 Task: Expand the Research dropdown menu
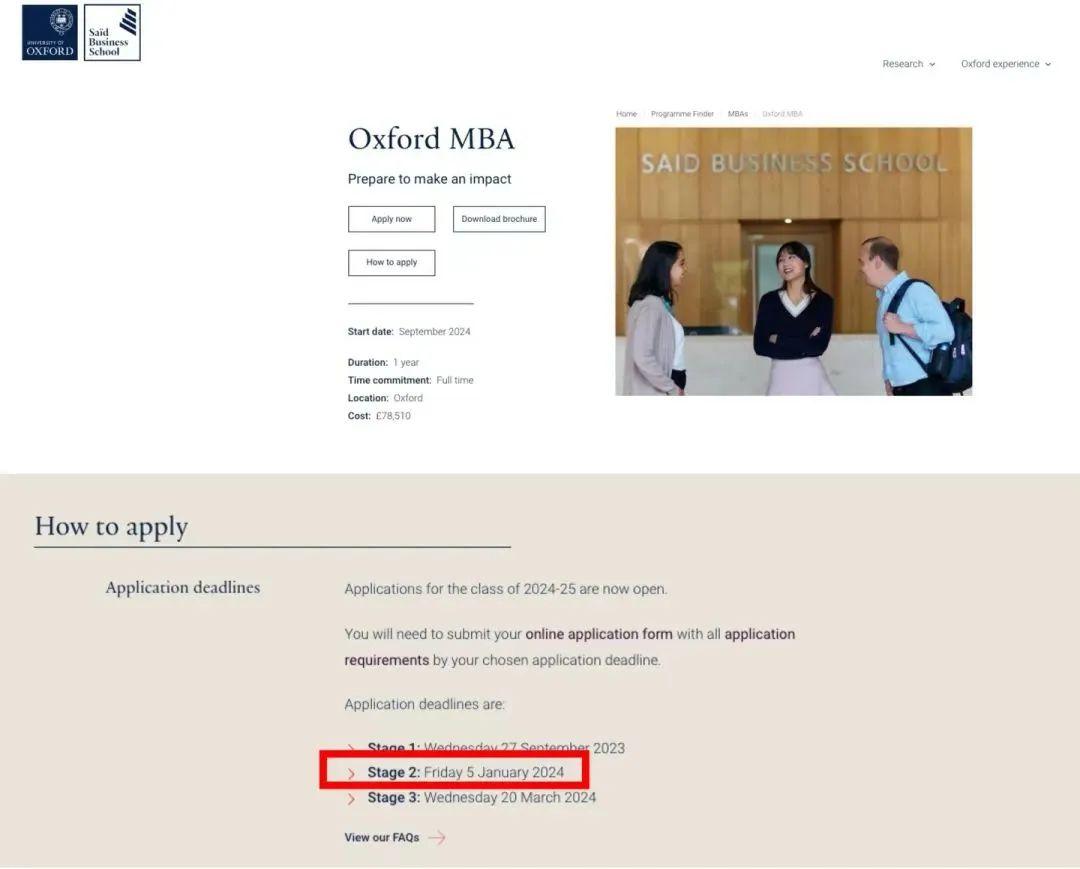[908, 64]
